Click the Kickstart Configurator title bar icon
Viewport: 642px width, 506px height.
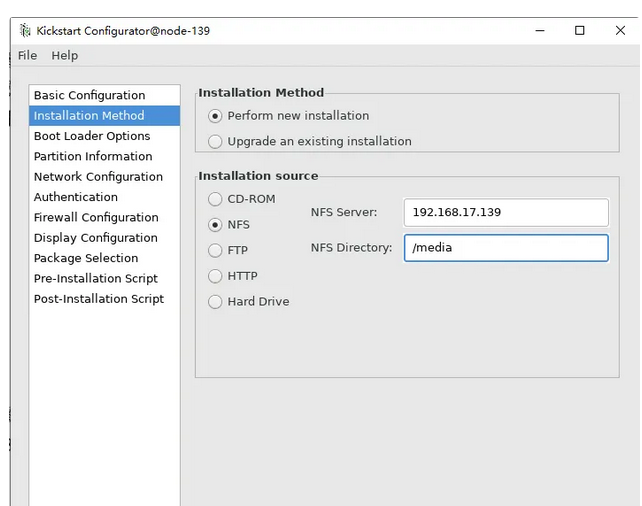[x=25, y=30]
